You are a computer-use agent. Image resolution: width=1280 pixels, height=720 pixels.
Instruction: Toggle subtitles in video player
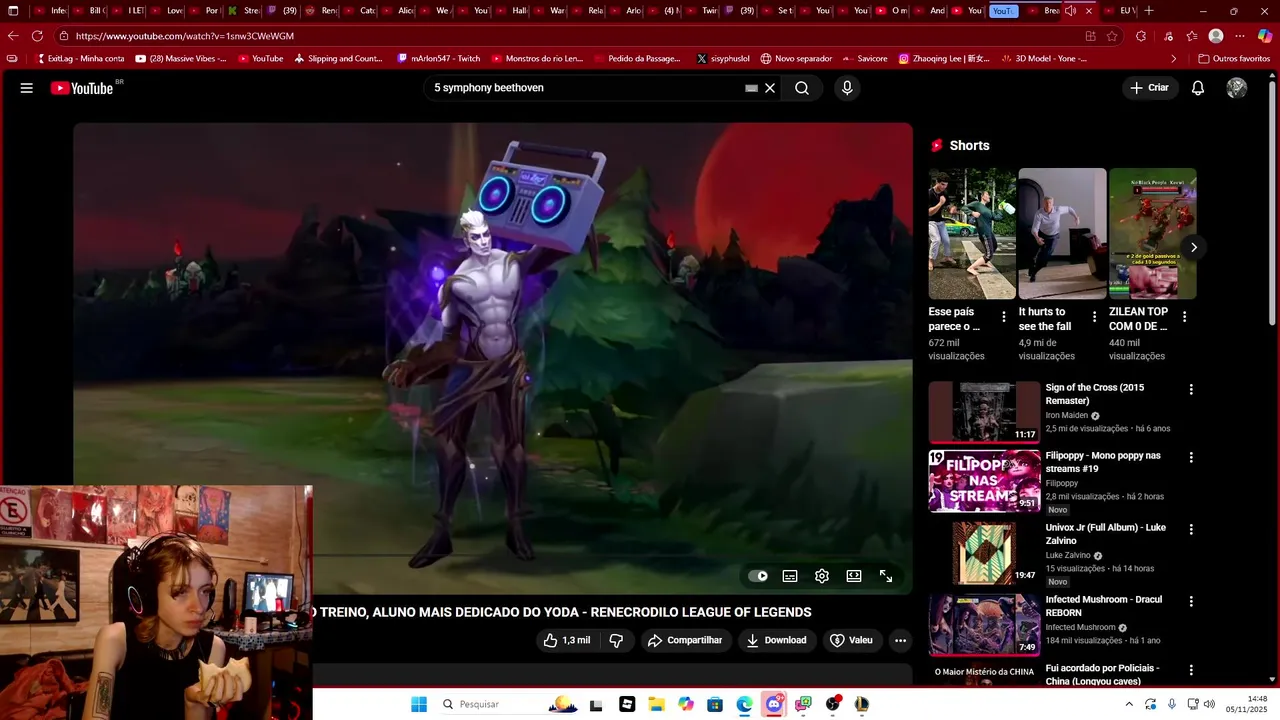click(790, 576)
